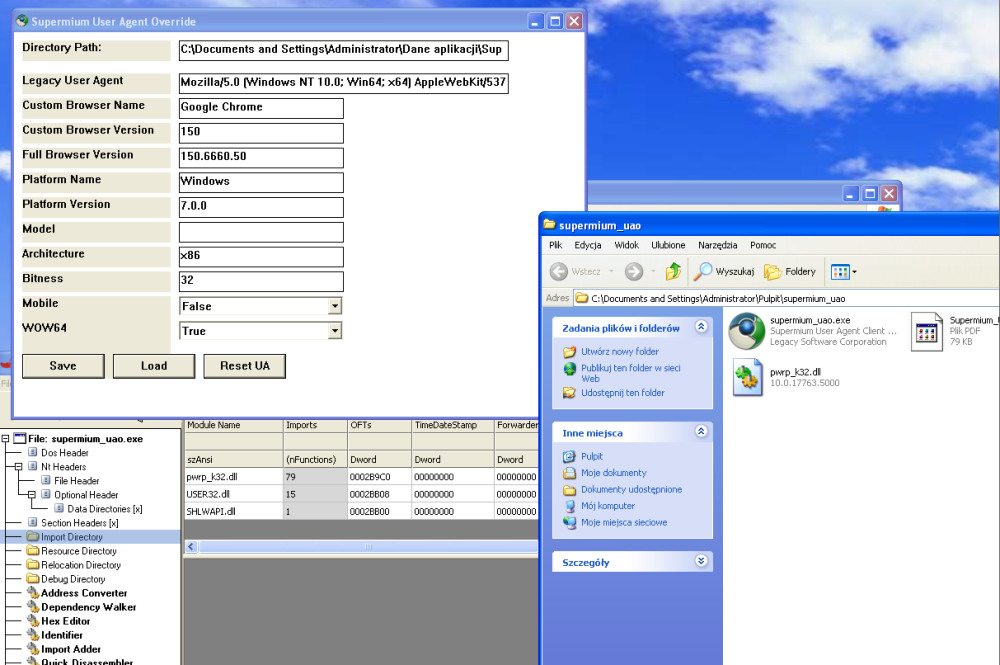Open the Plik menu in Explorer
The height and width of the screenshot is (665, 1000).
click(555, 245)
